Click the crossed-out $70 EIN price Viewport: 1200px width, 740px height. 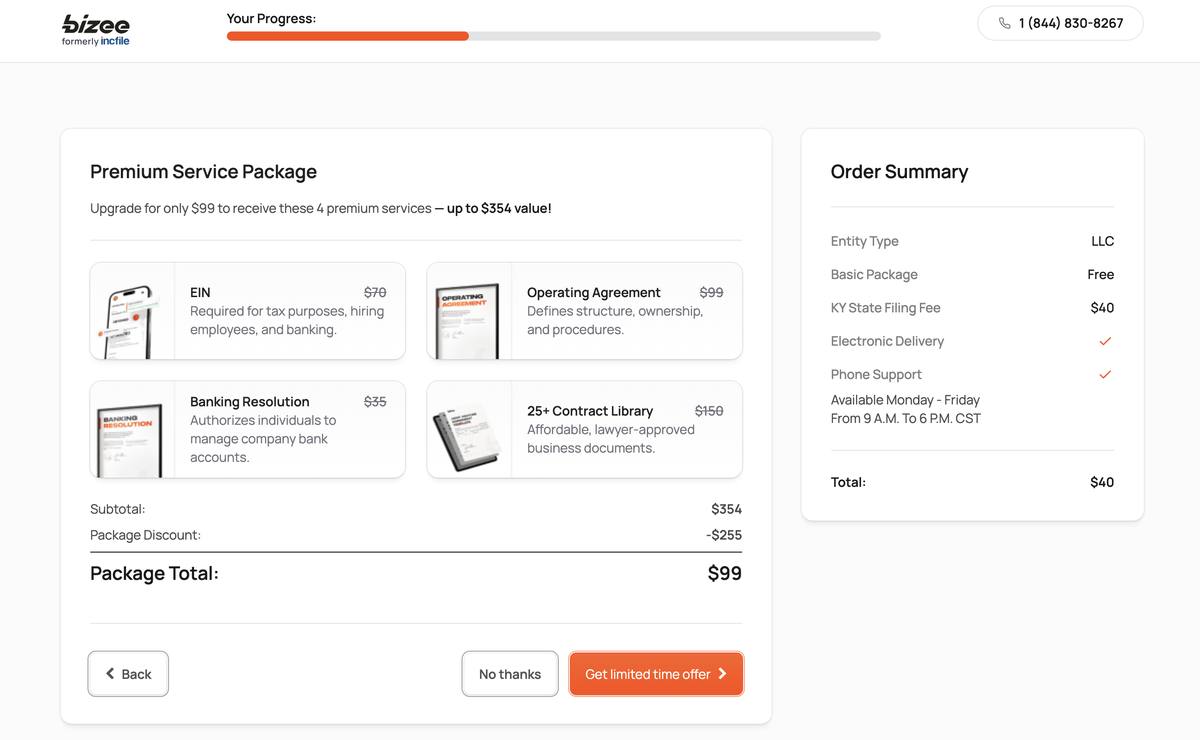[375, 292]
